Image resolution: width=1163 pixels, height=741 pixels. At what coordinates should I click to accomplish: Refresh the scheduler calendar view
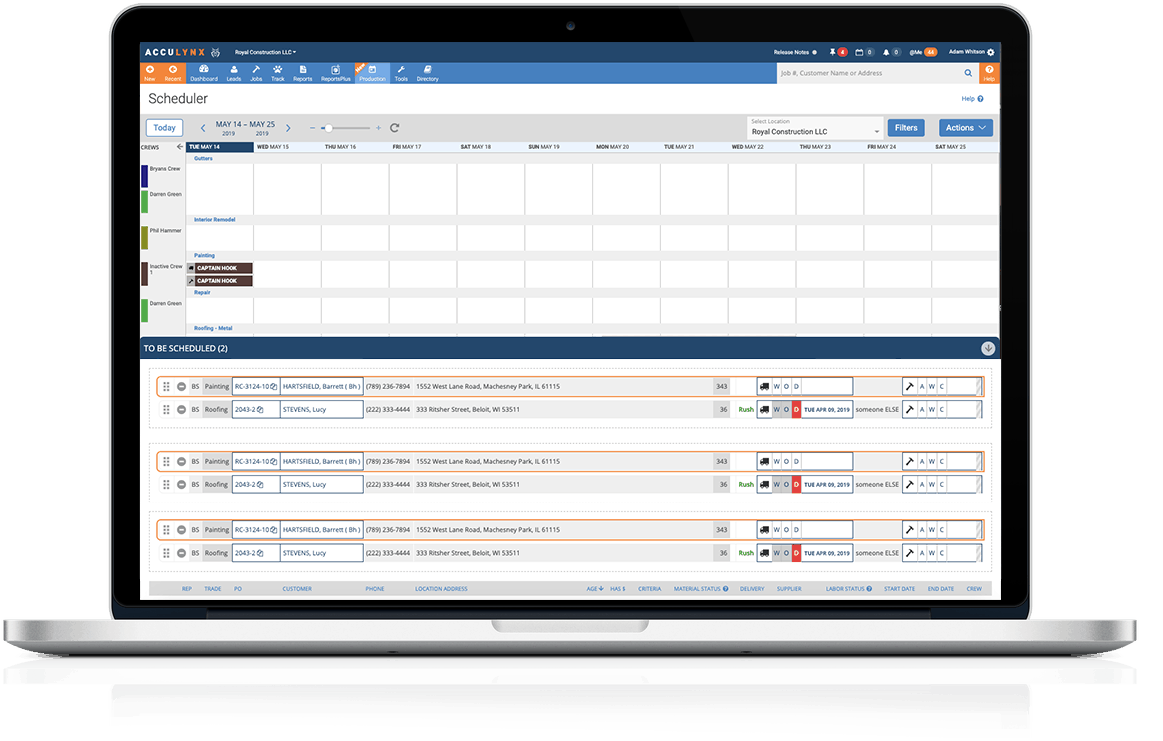[x=394, y=128]
